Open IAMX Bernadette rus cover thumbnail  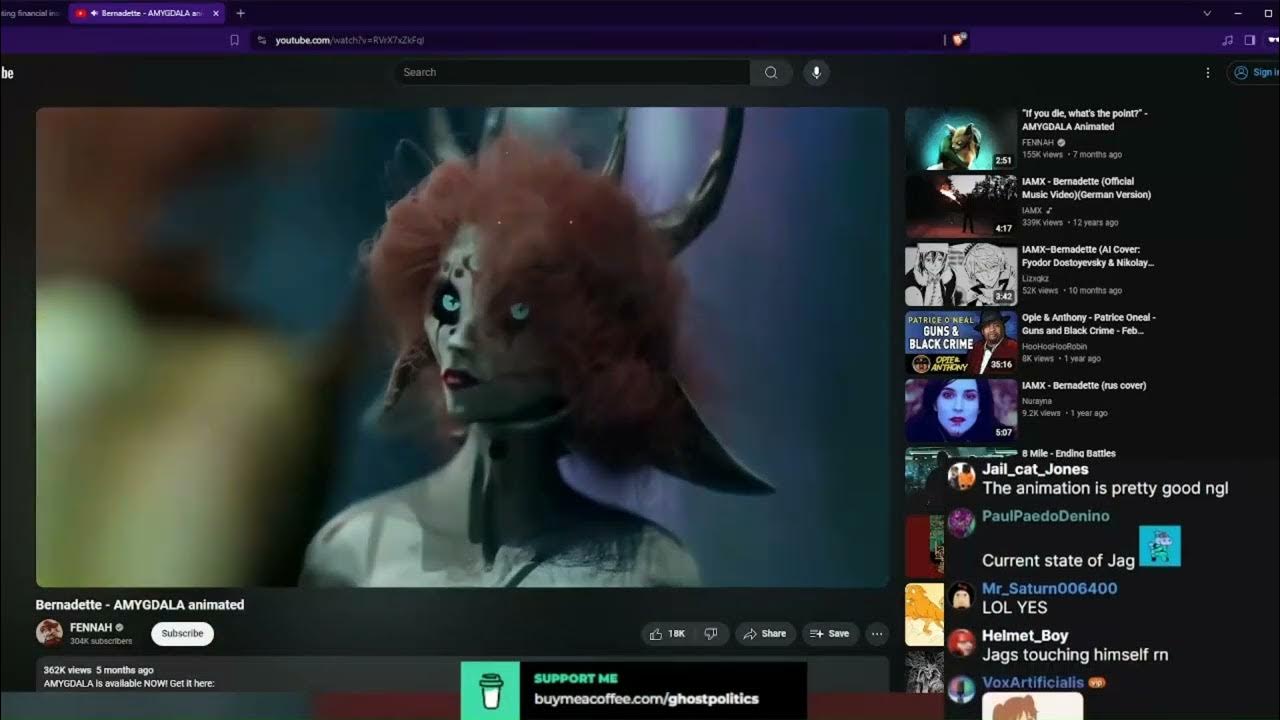tap(961, 411)
